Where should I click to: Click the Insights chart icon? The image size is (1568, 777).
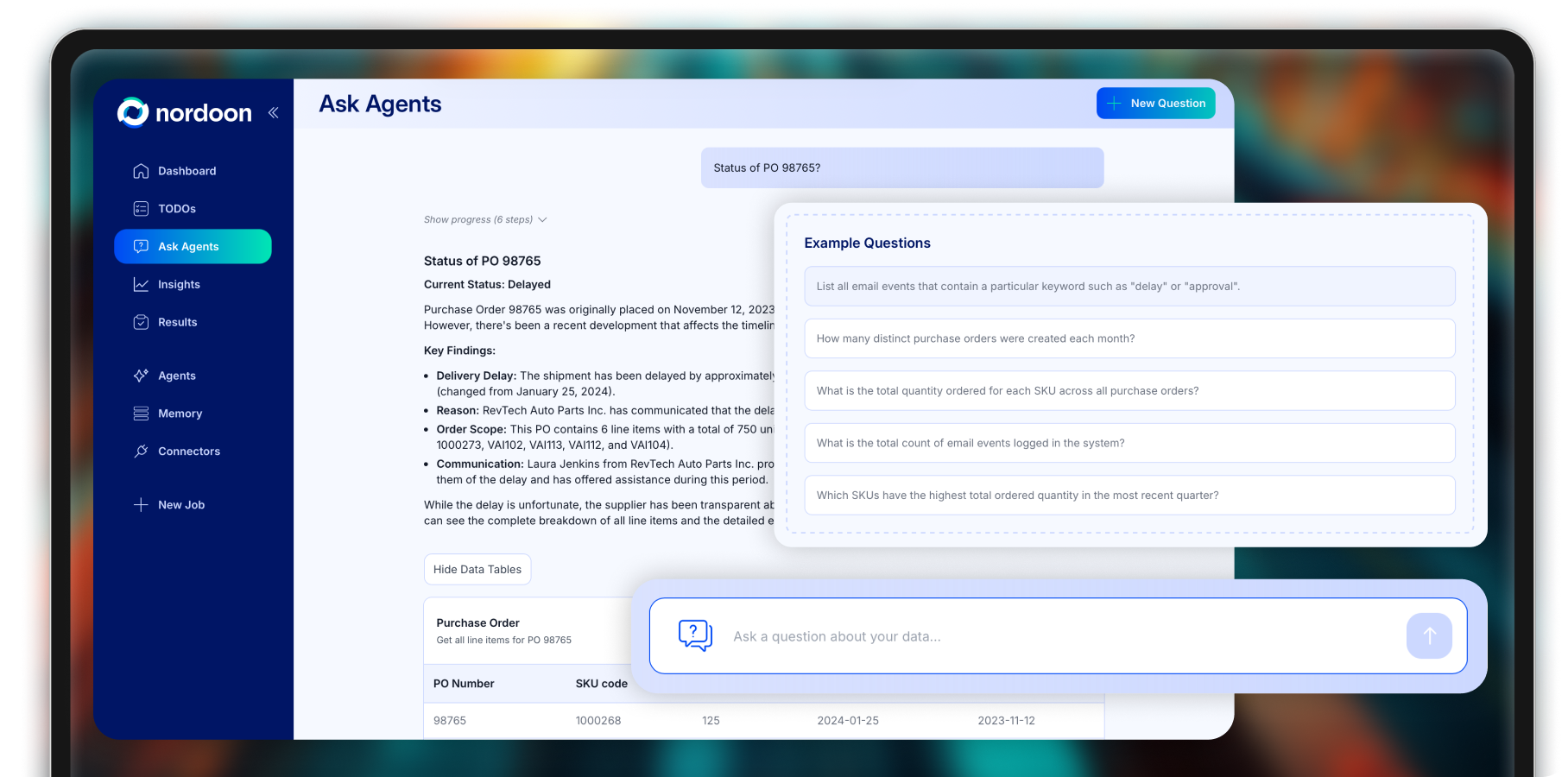tap(141, 284)
